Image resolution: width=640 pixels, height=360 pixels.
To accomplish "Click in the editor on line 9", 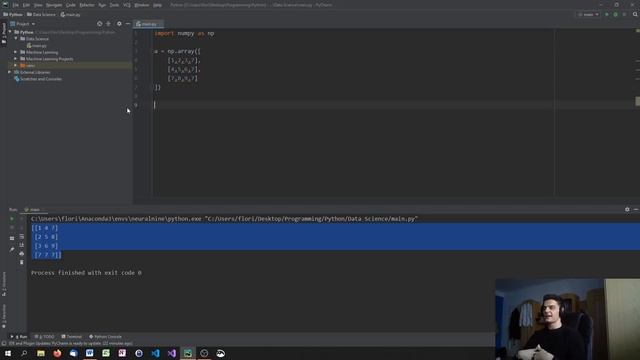I will [353, 105].
